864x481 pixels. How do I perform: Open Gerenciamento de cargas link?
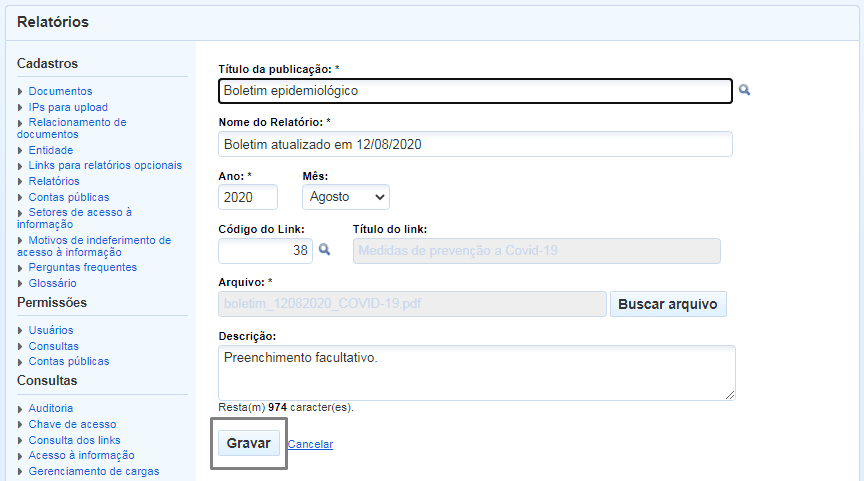pos(94,471)
